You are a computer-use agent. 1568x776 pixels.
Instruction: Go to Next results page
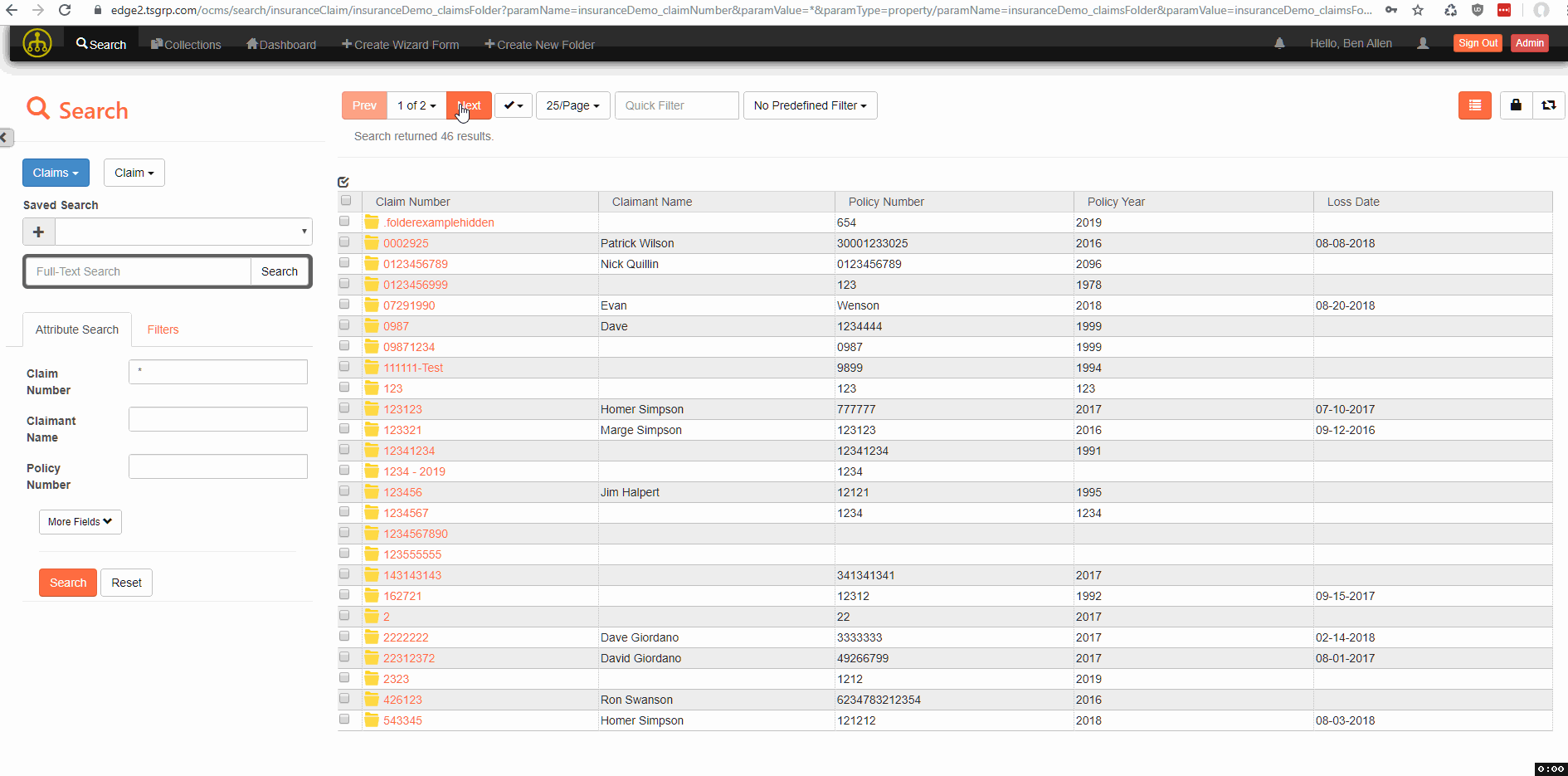(x=469, y=105)
